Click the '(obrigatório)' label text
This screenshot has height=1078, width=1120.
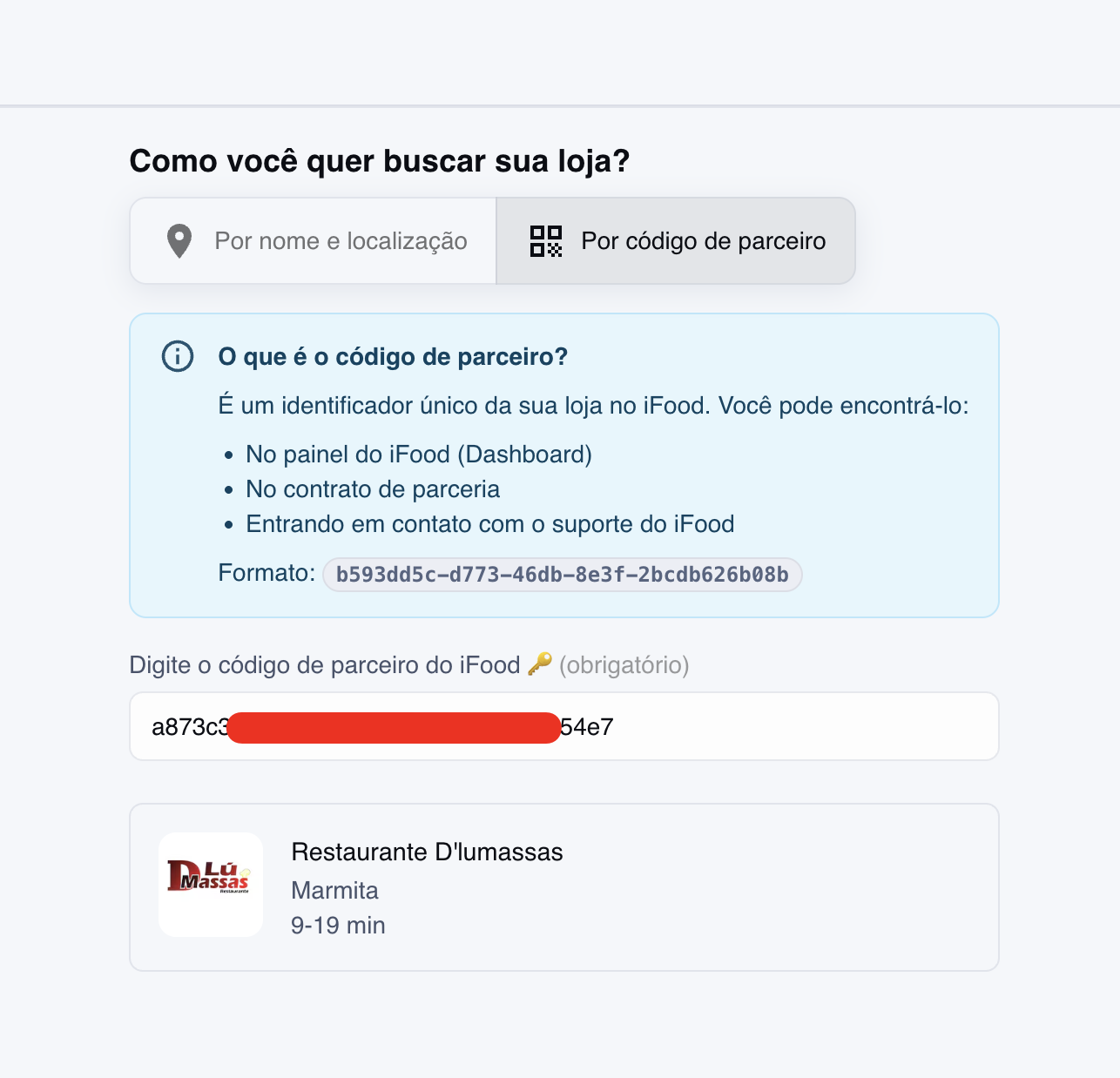pos(624,664)
